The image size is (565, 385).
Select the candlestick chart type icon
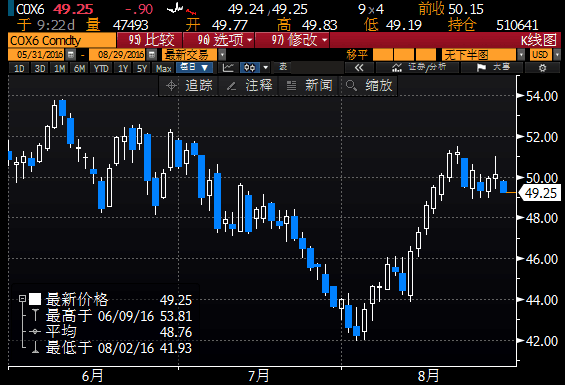(x=250, y=67)
